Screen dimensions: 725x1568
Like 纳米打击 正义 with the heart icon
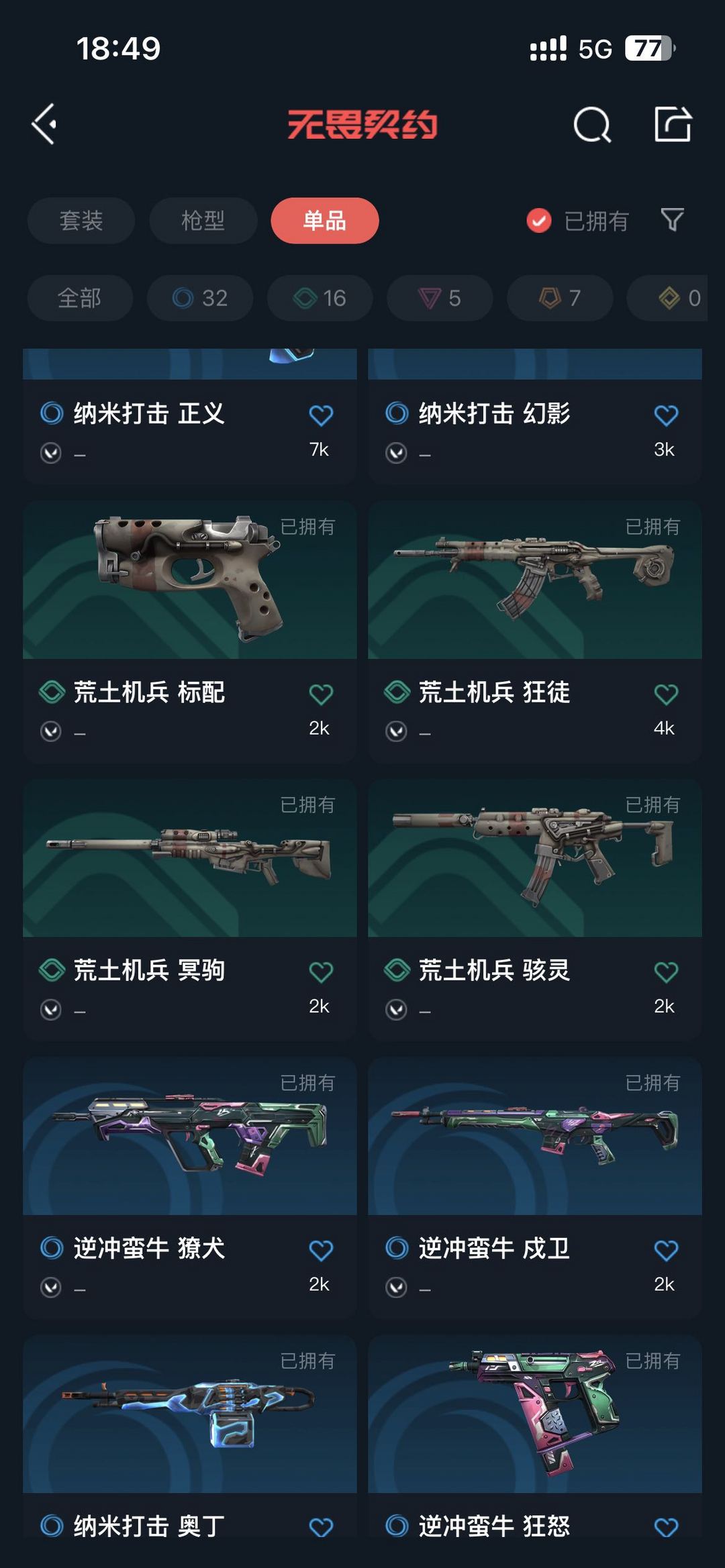point(321,415)
